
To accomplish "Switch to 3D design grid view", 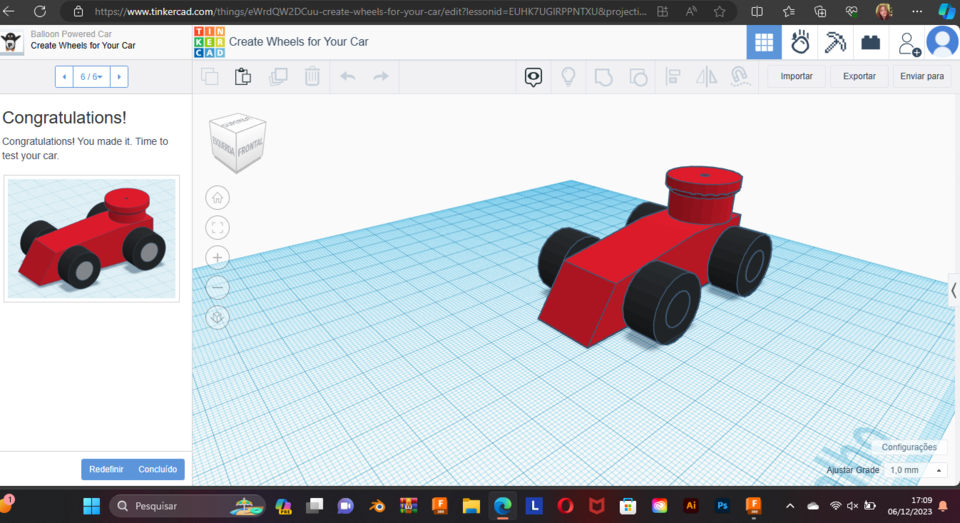I will (764, 42).
